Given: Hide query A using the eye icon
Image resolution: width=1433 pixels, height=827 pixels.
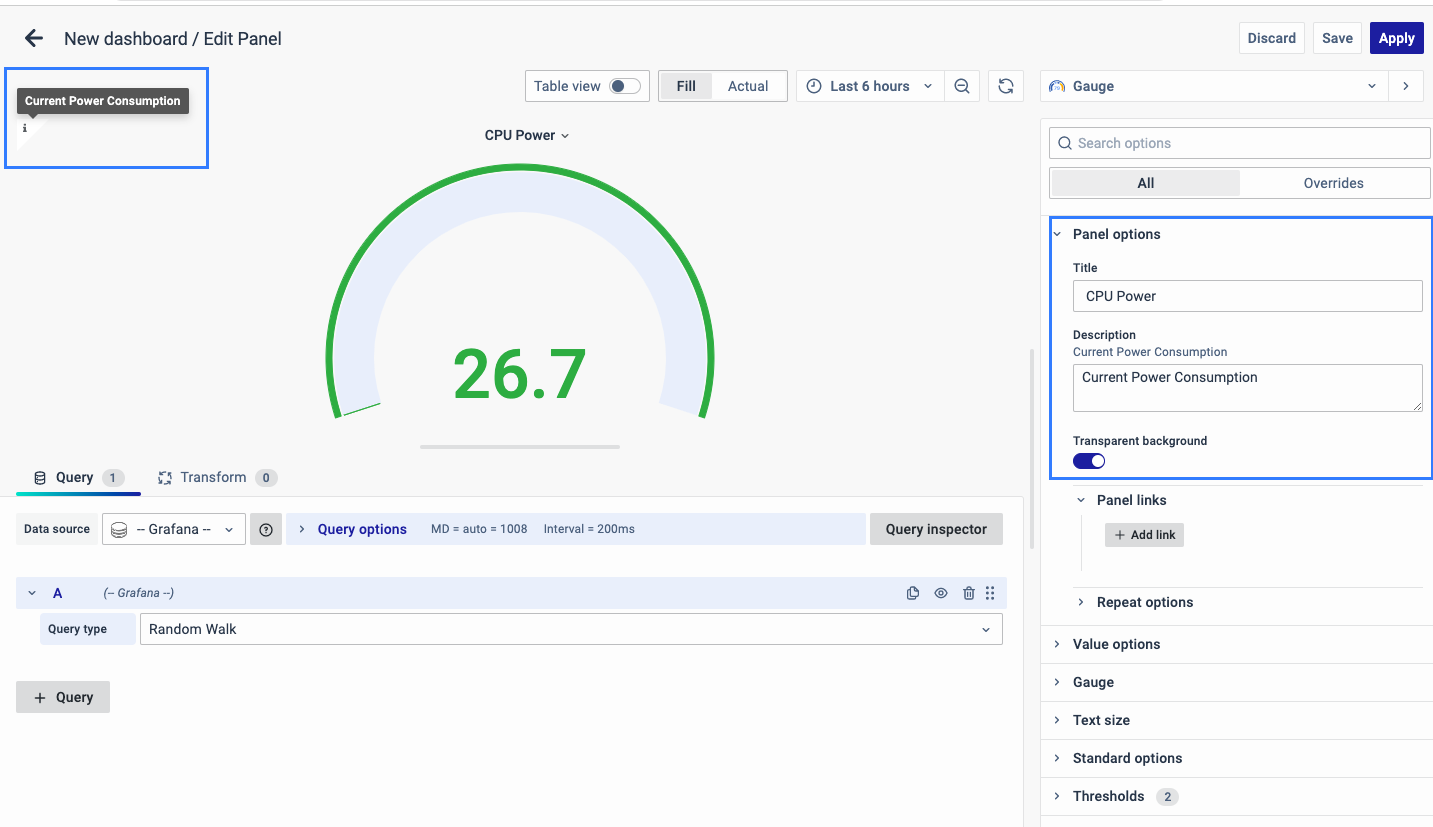Looking at the screenshot, I should click(941, 593).
